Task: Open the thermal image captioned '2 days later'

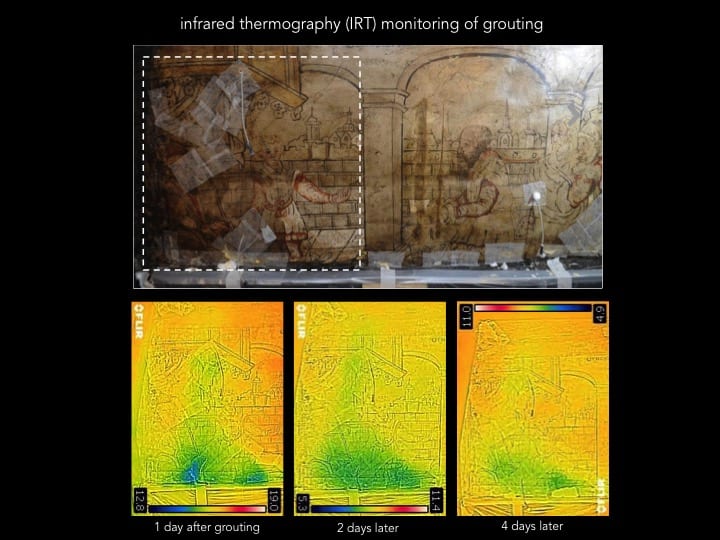Action: tap(370, 409)
